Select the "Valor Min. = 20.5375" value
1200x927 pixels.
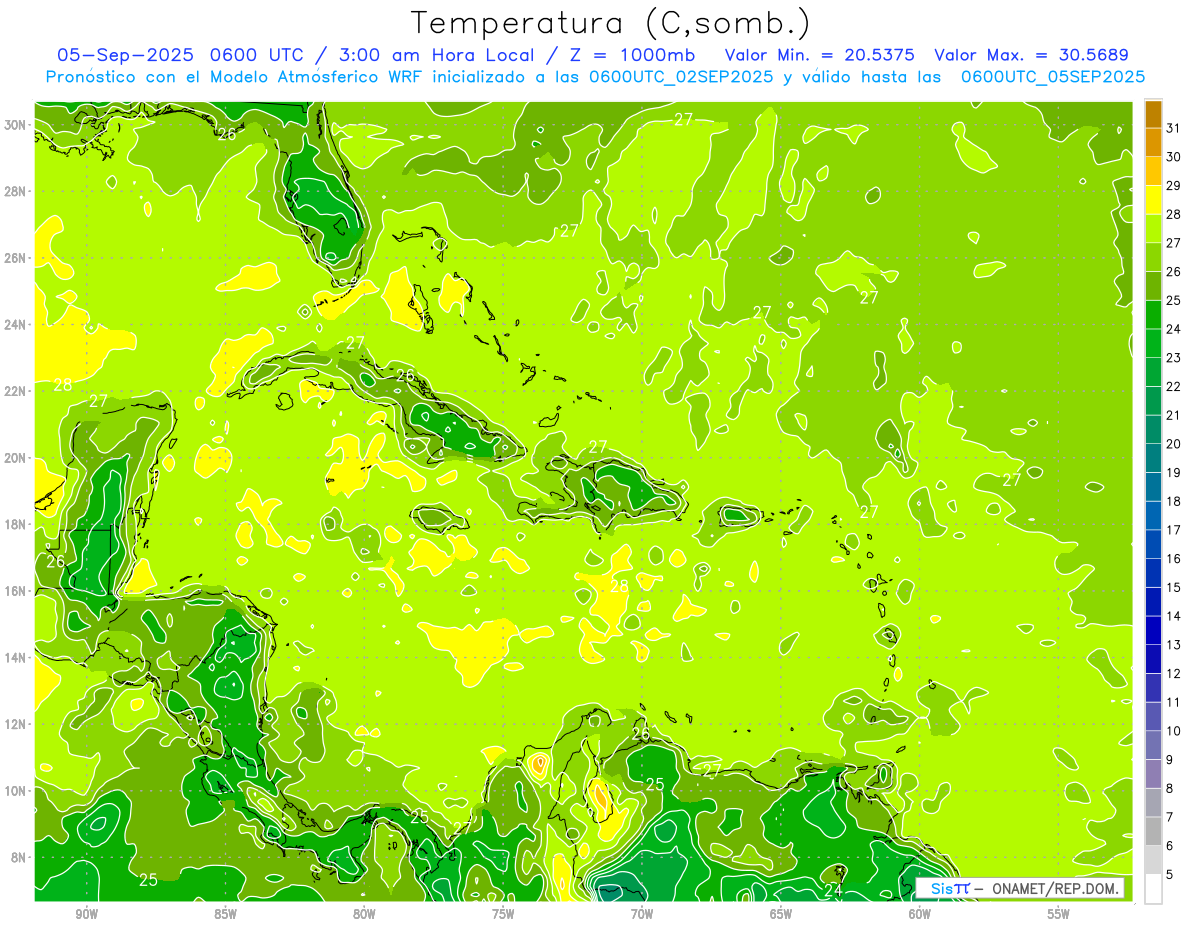819,54
